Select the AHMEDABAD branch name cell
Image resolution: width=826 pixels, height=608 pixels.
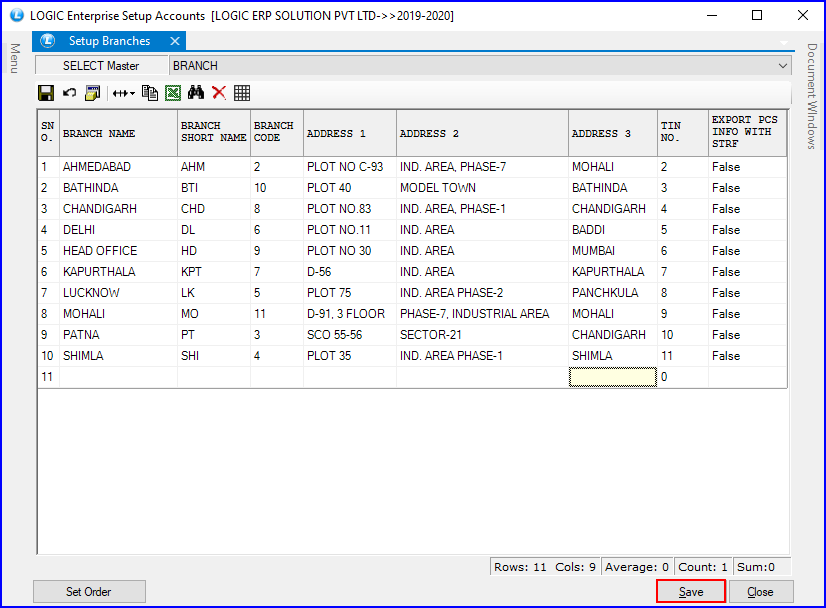click(x=119, y=167)
